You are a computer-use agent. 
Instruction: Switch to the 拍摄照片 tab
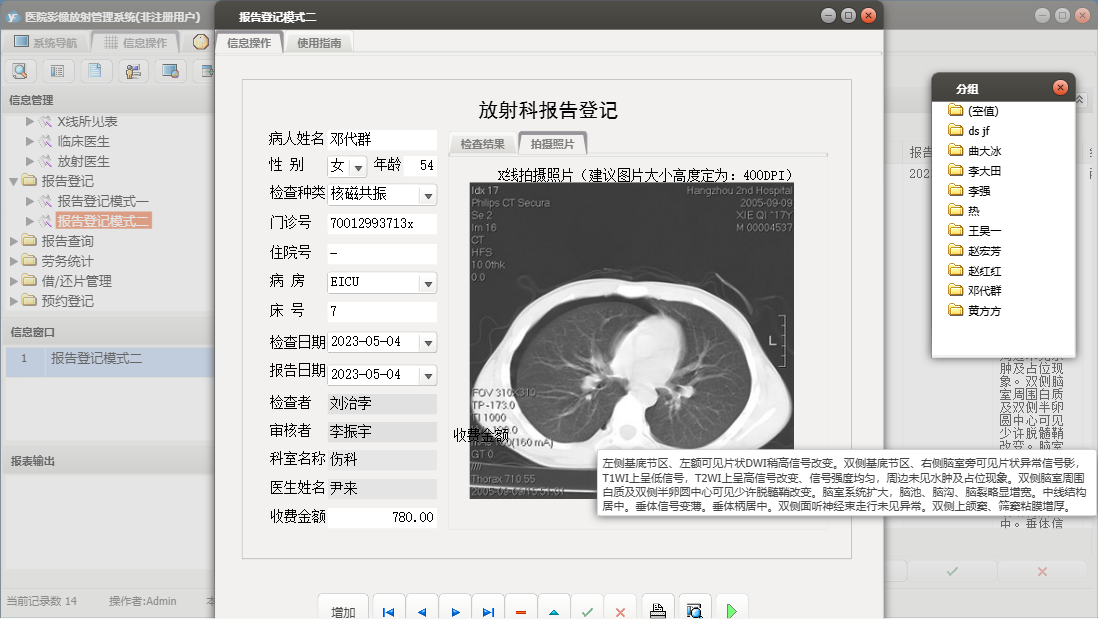coord(552,142)
